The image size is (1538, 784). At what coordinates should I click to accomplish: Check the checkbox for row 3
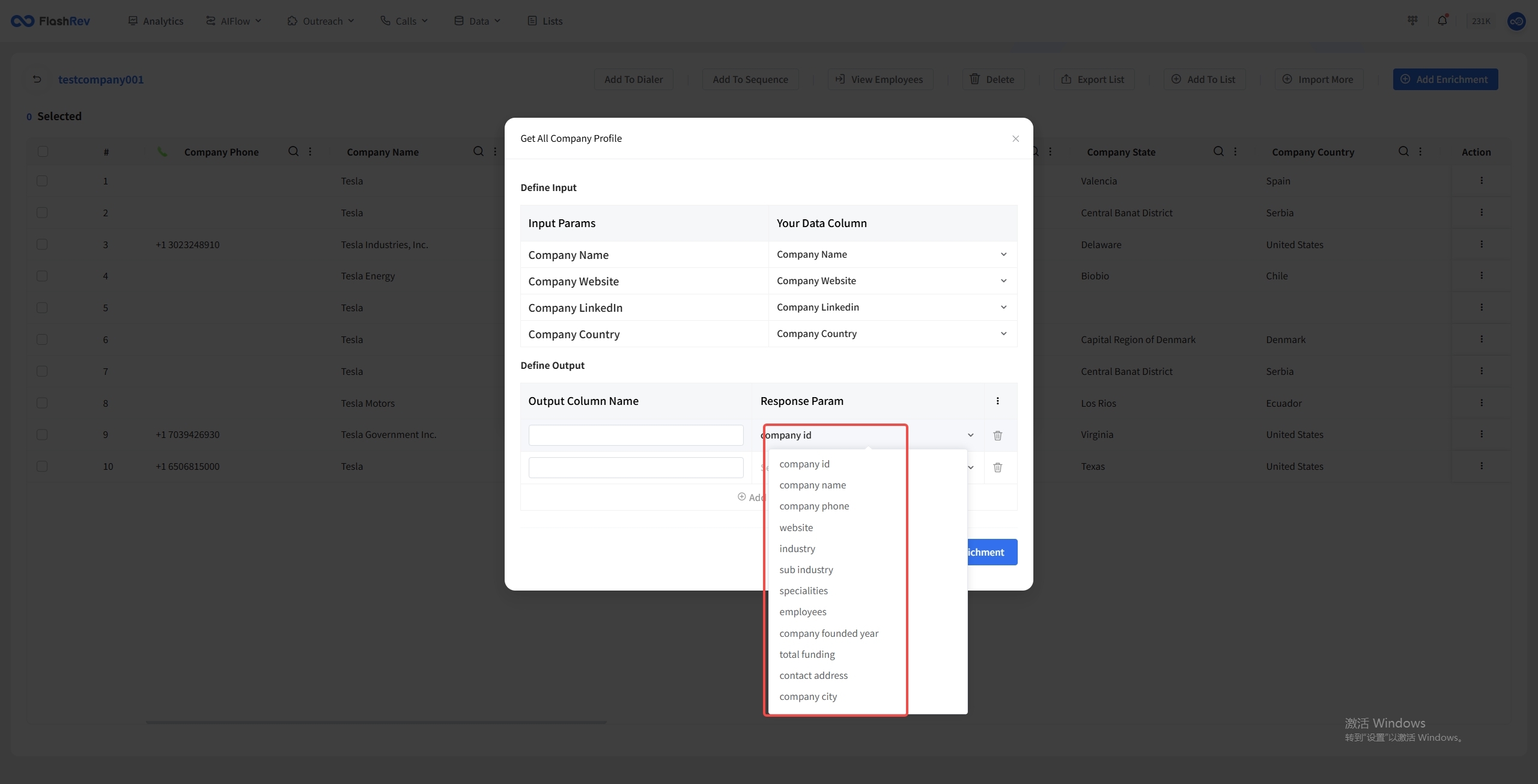click(42, 245)
